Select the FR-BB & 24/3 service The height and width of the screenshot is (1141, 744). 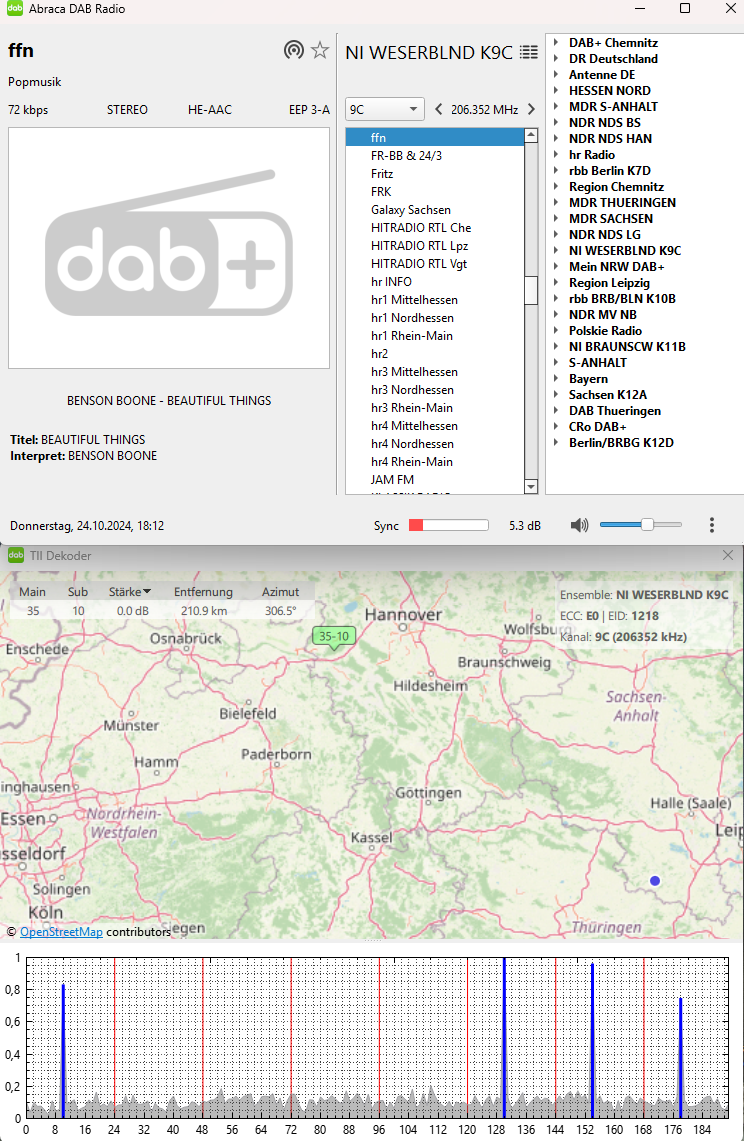coord(435,156)
